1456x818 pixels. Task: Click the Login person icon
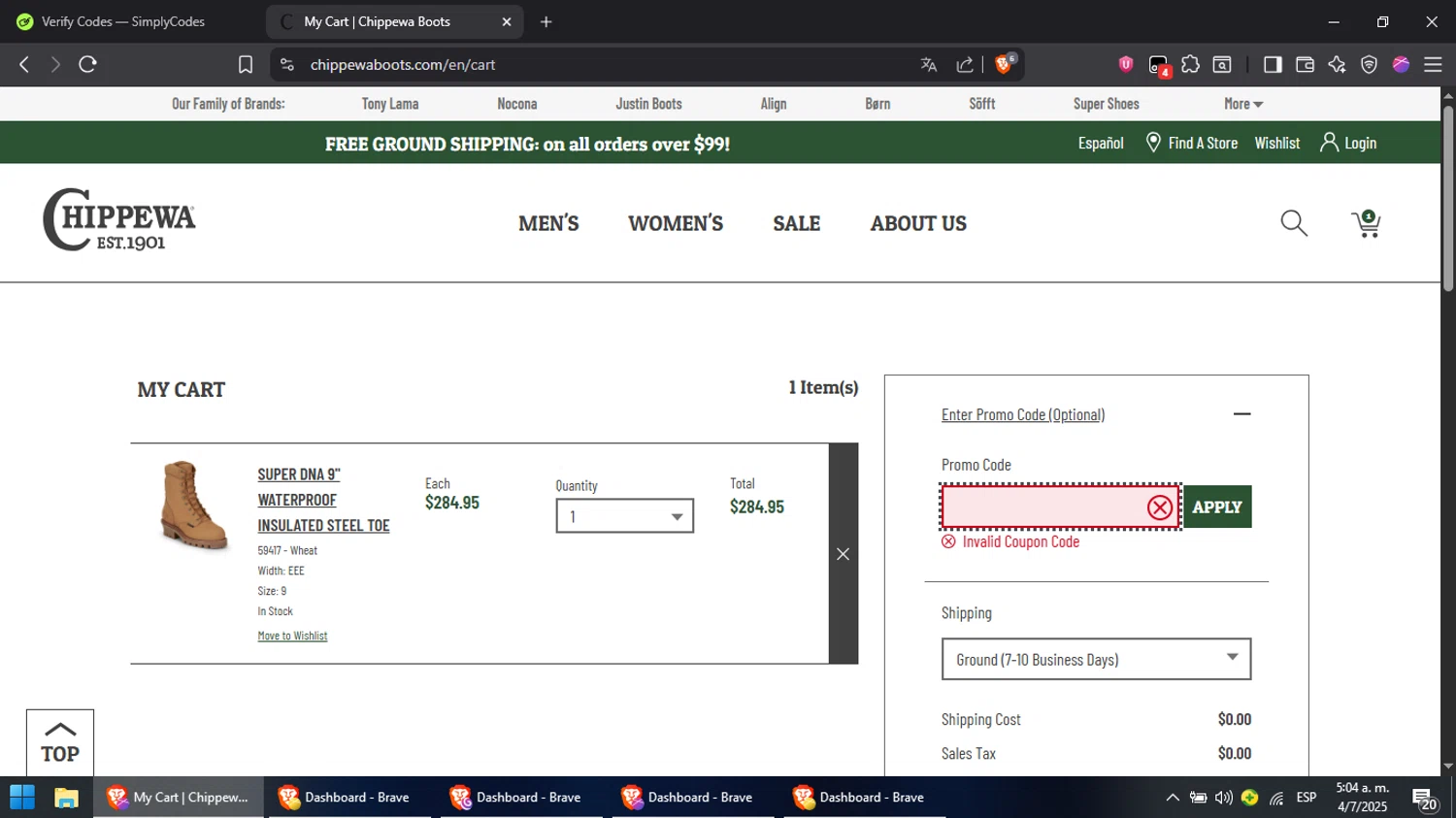tap(1329, 143)
